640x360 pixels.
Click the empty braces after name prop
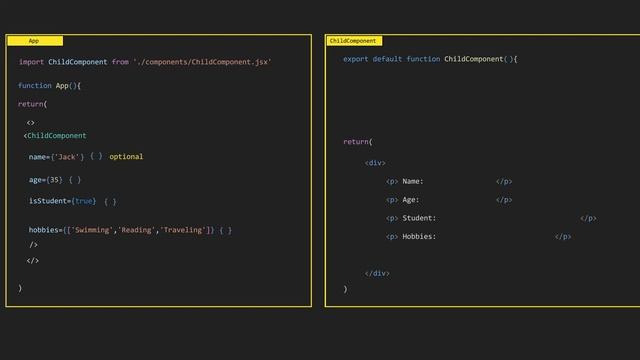click(96, 156)
